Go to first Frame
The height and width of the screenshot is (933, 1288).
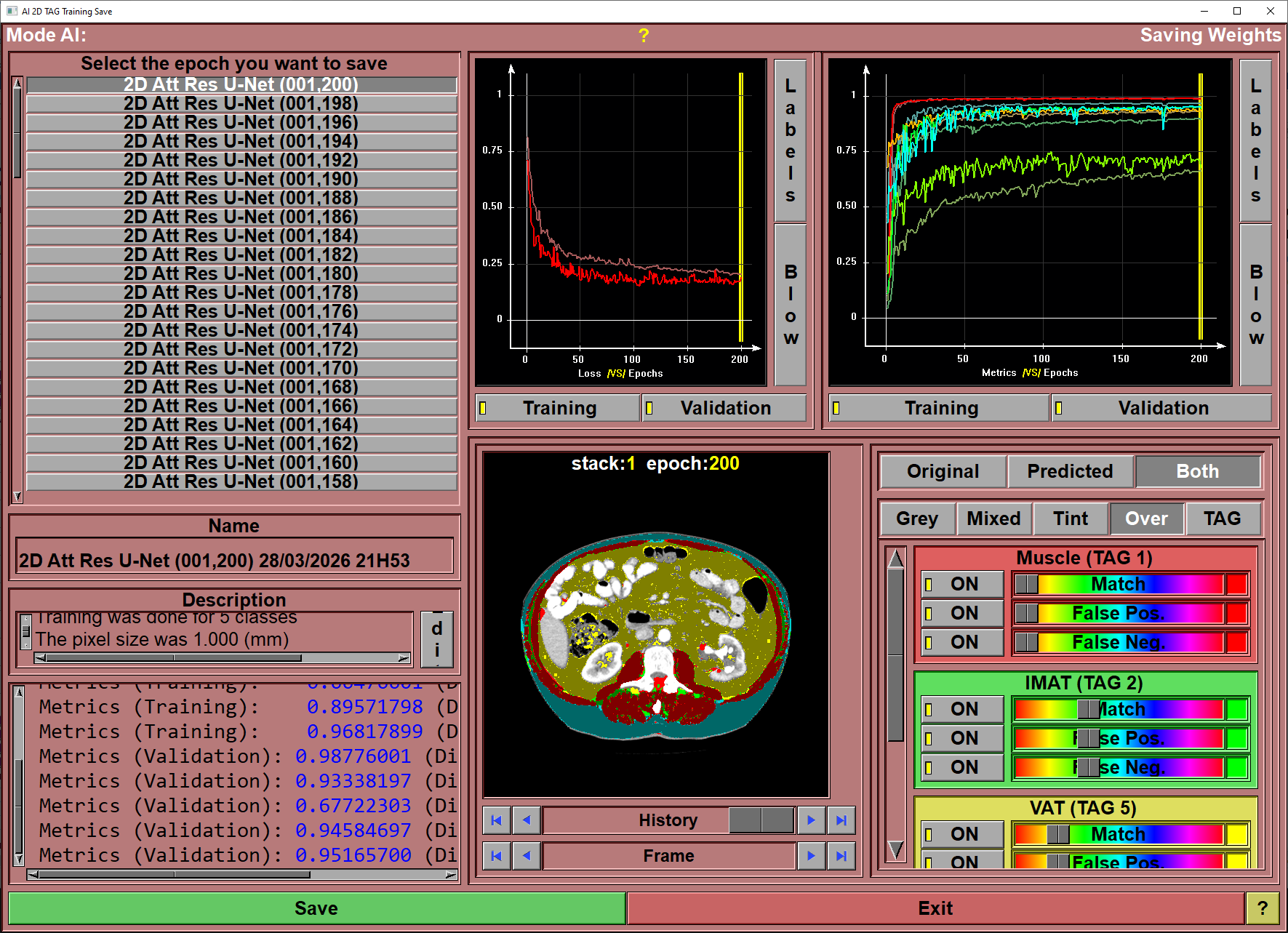[x=496, y=856]
